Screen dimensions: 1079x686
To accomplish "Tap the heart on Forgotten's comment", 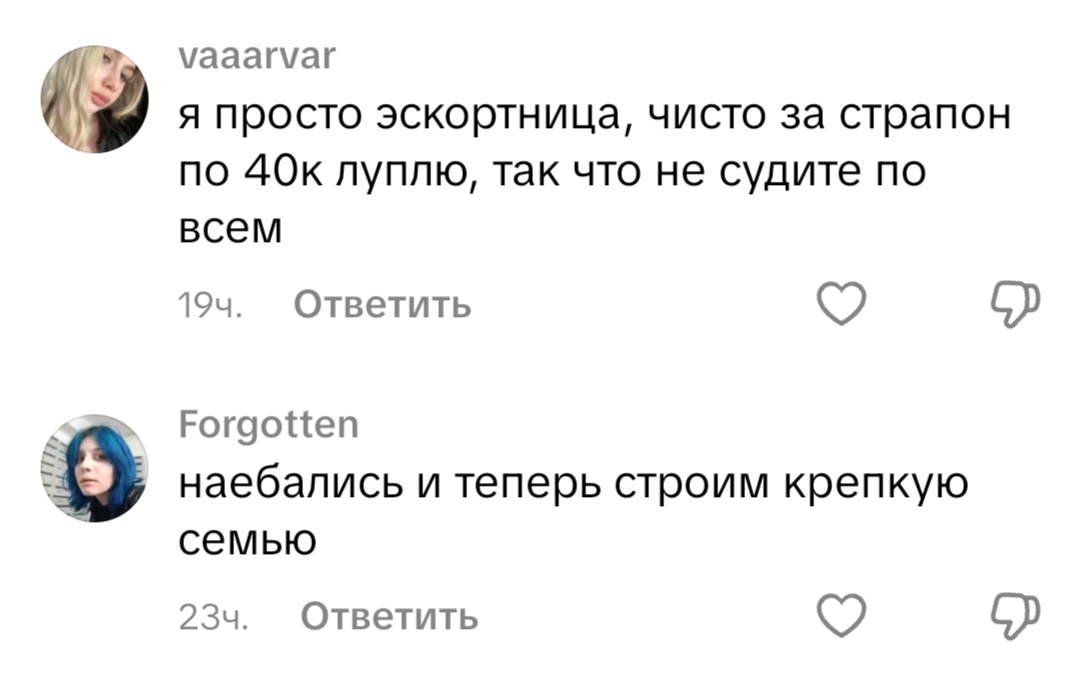I will pos(841,616).
